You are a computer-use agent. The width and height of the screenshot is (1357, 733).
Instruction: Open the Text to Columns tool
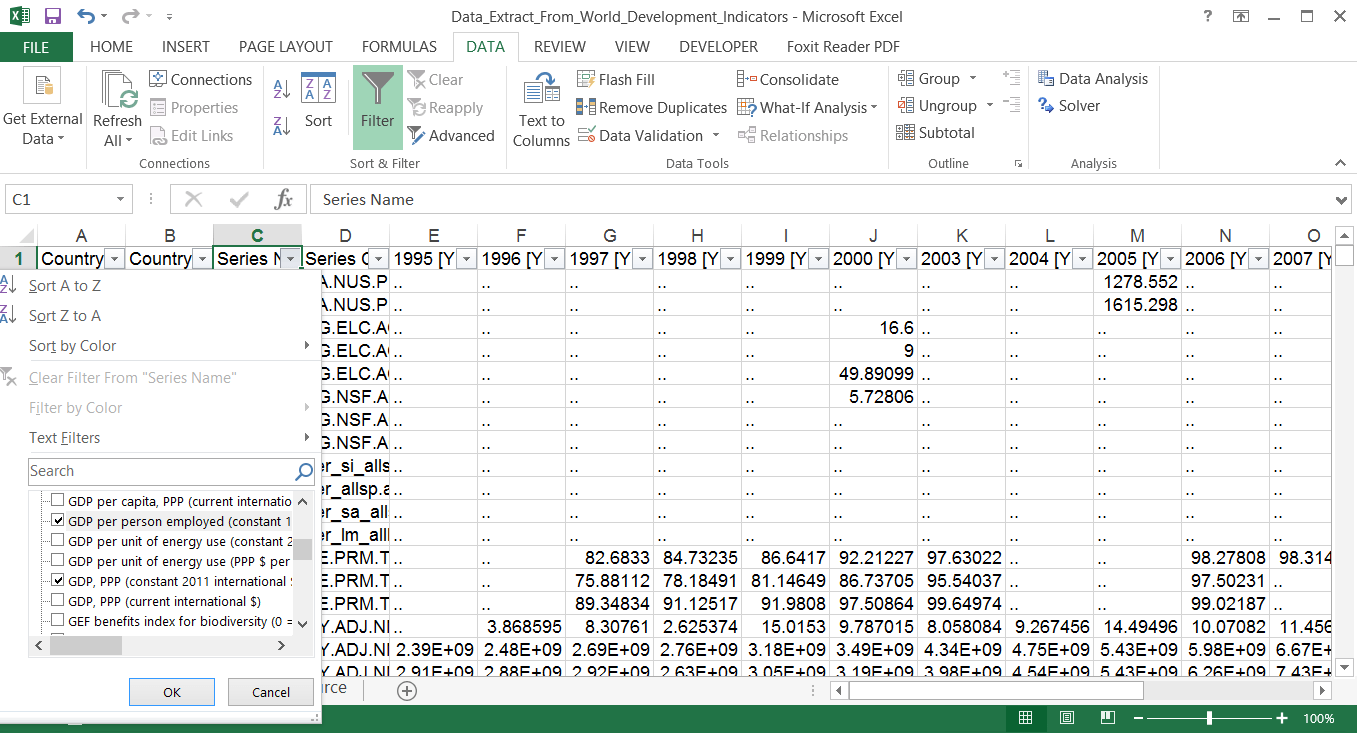click(540, 107)
